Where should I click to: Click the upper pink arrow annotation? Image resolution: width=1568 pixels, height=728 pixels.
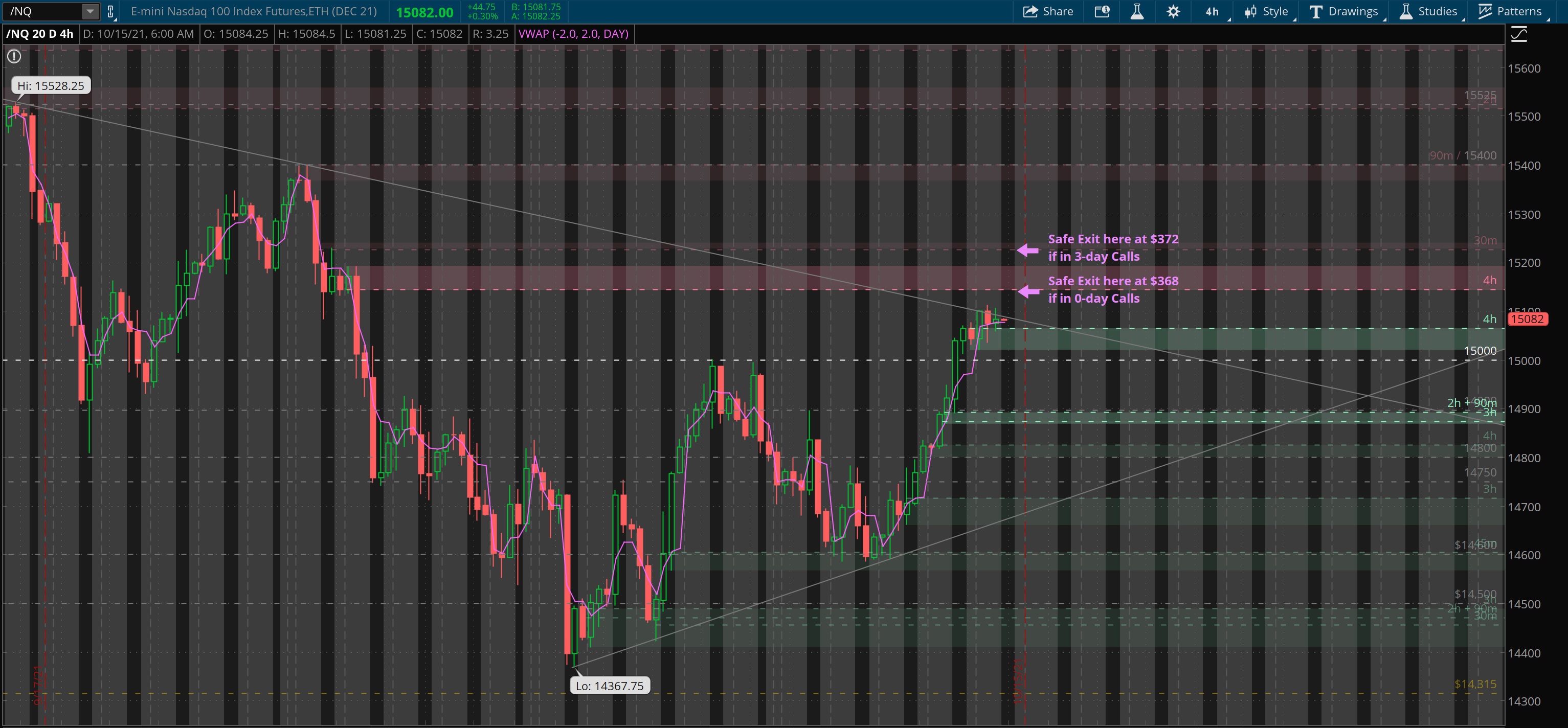1028,249
